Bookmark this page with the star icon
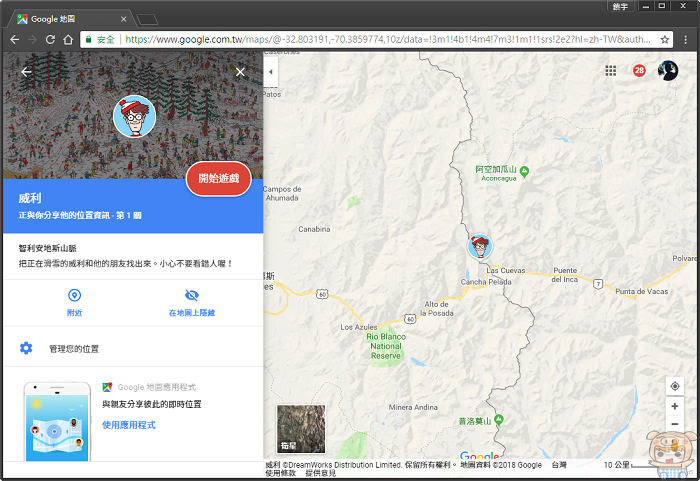The image size is (700, 481). tap(664, 40)
